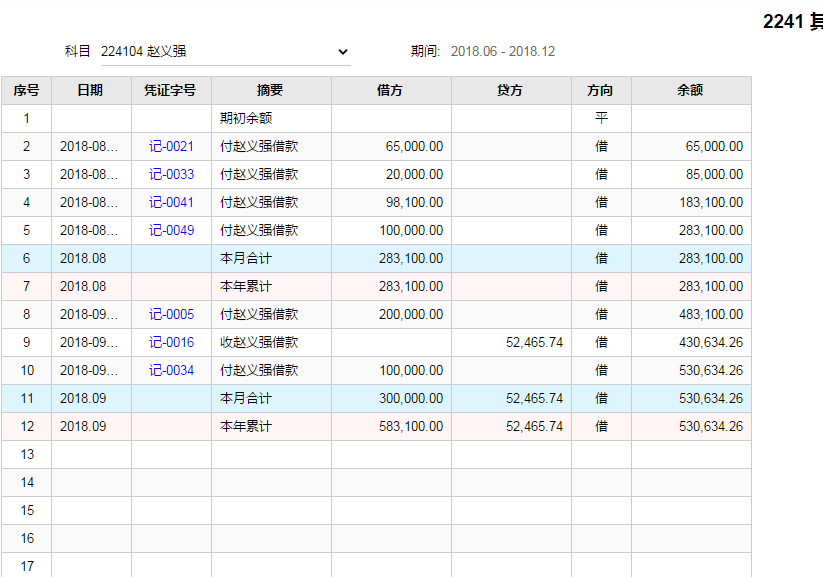
Task: Open voucher link 记-0034
Action: tap(171, 370)
